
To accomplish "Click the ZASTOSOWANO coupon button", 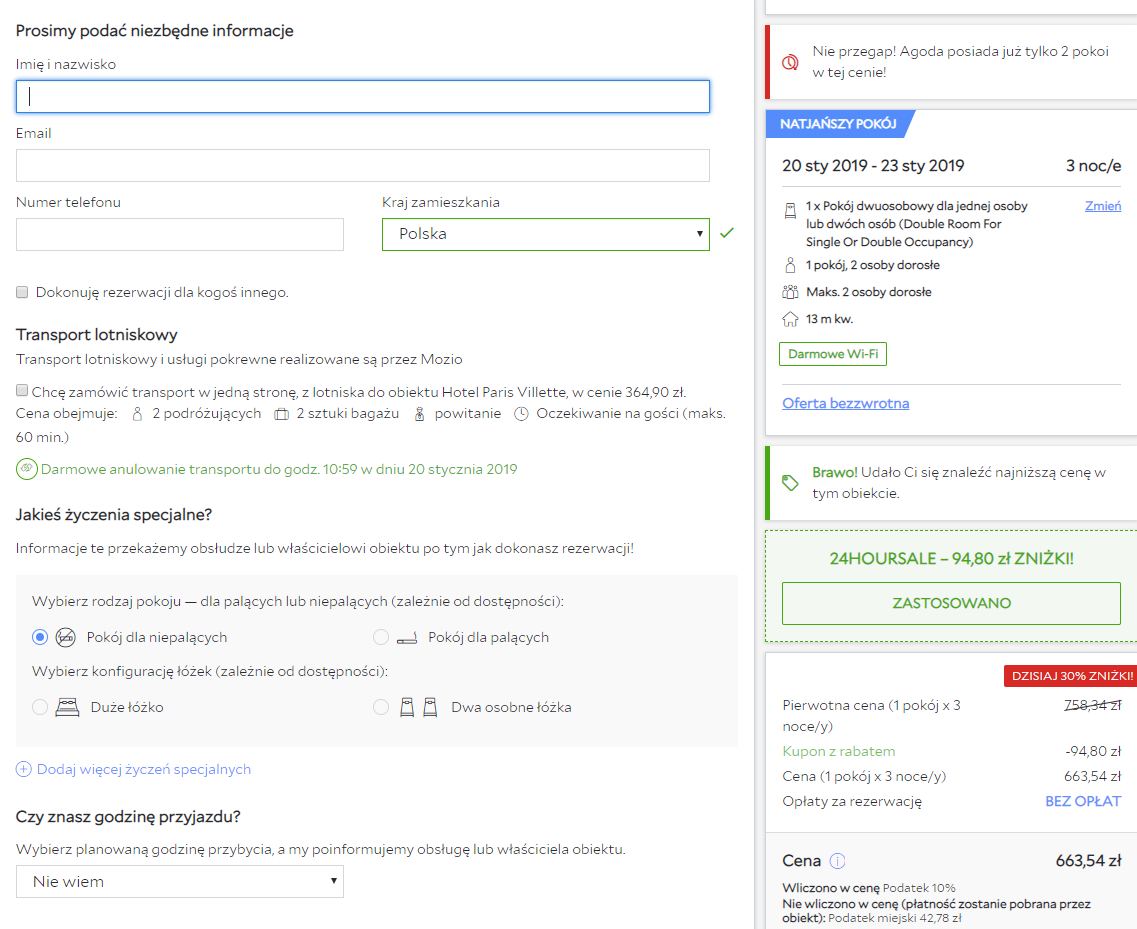I will [951, 603].
